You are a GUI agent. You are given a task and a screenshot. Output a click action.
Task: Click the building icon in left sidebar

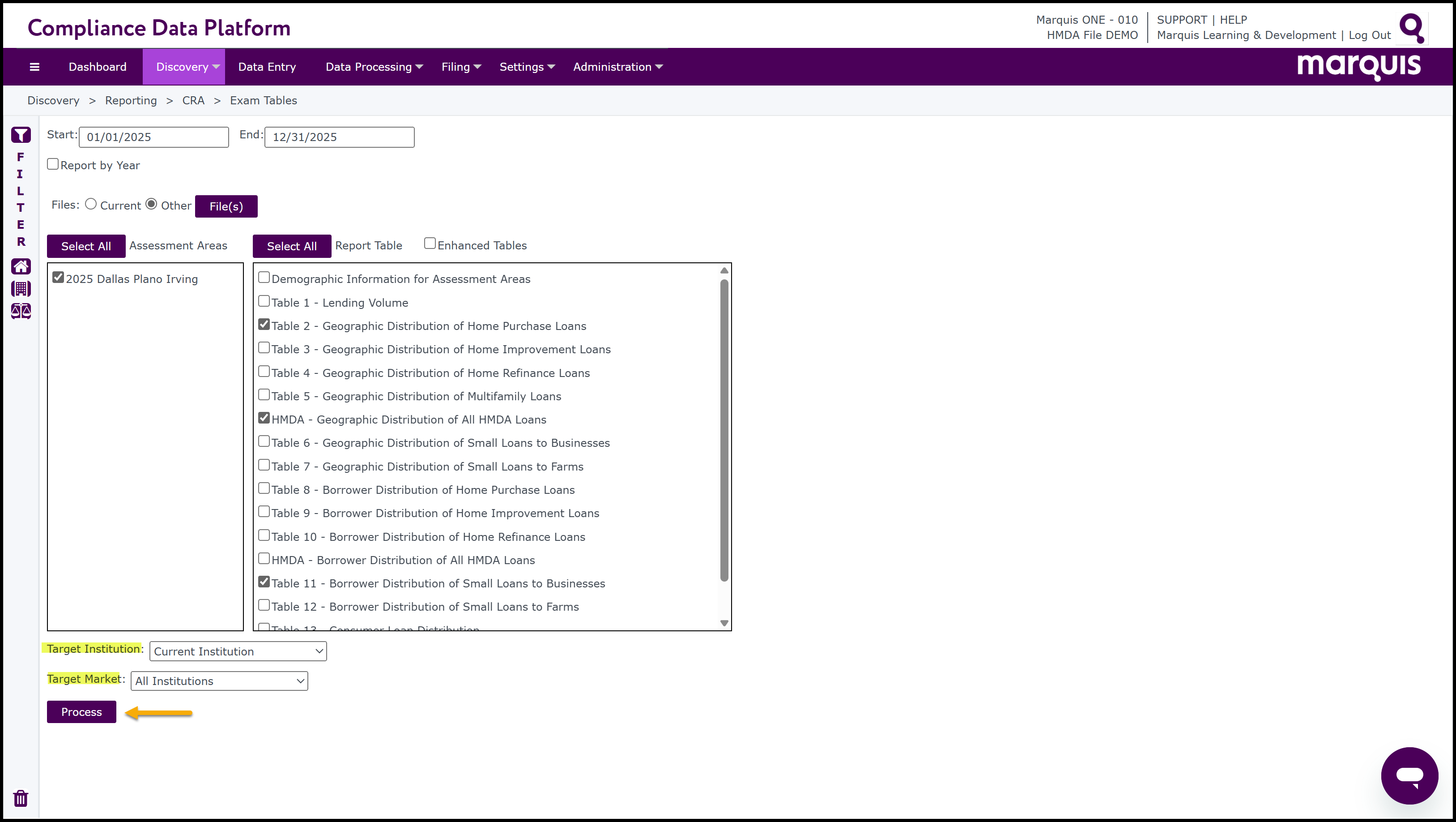(21, 288)
